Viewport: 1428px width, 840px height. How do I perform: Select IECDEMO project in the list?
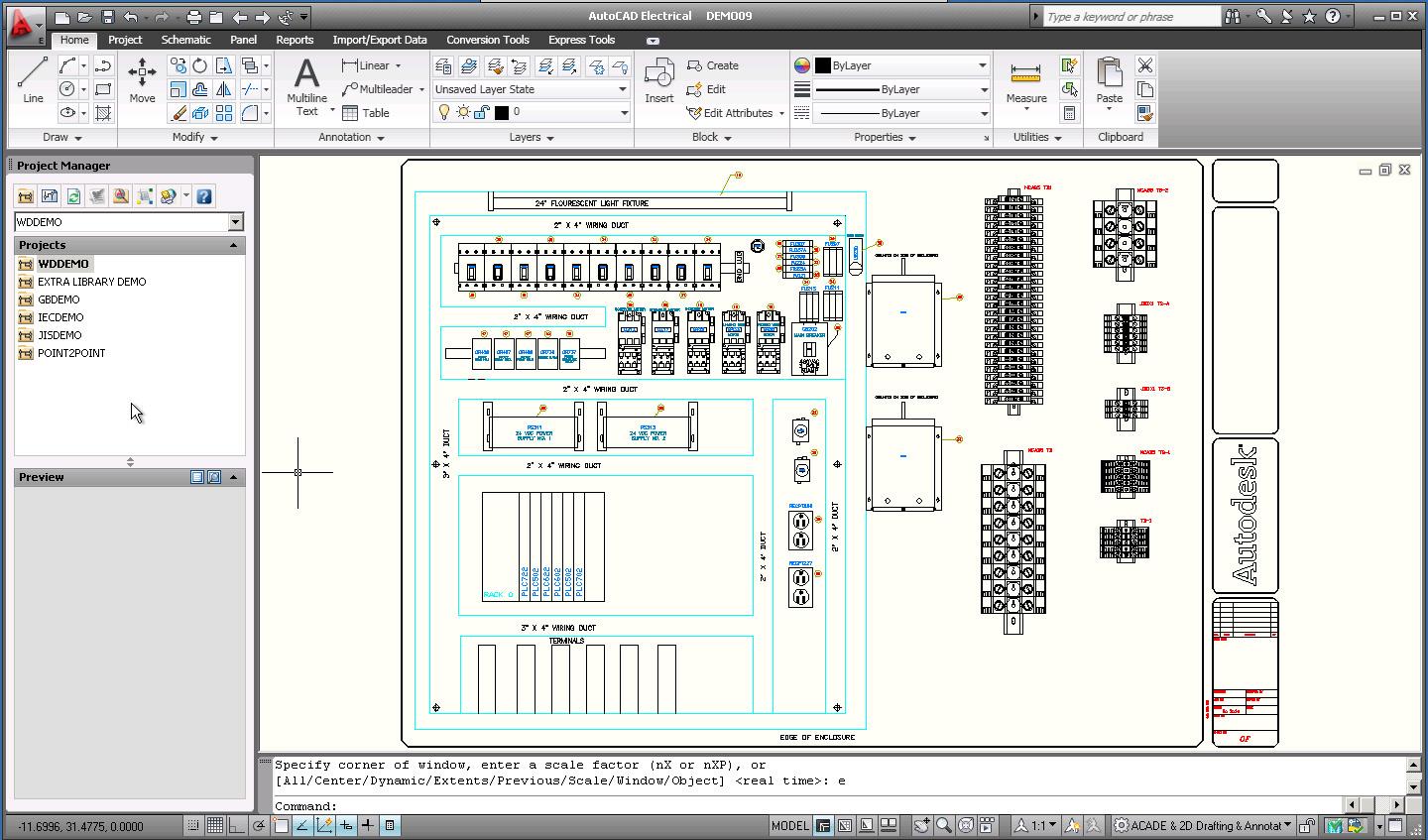coord(60,317)
